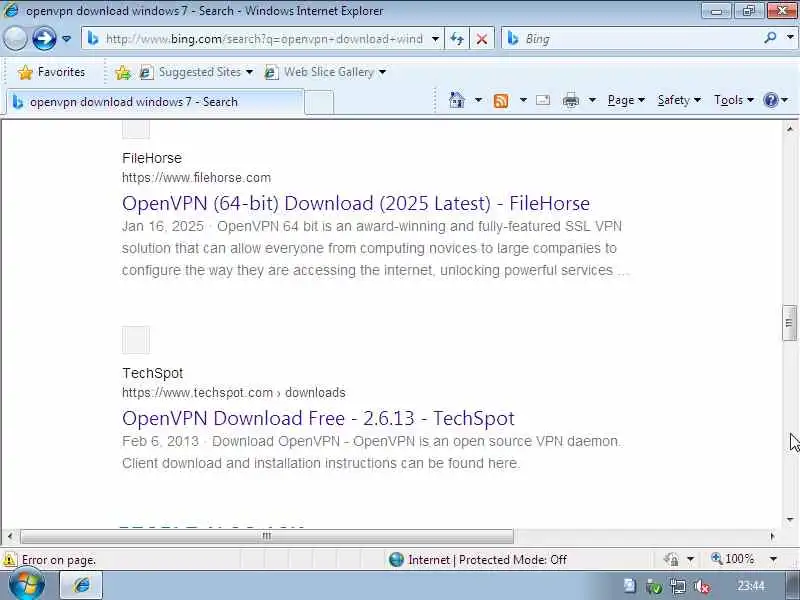The width and height of the screenshot is (800, 600).
Task: Click Internet Protected Mode Off status
Action: pyautogui.click(x=478, y=560)
